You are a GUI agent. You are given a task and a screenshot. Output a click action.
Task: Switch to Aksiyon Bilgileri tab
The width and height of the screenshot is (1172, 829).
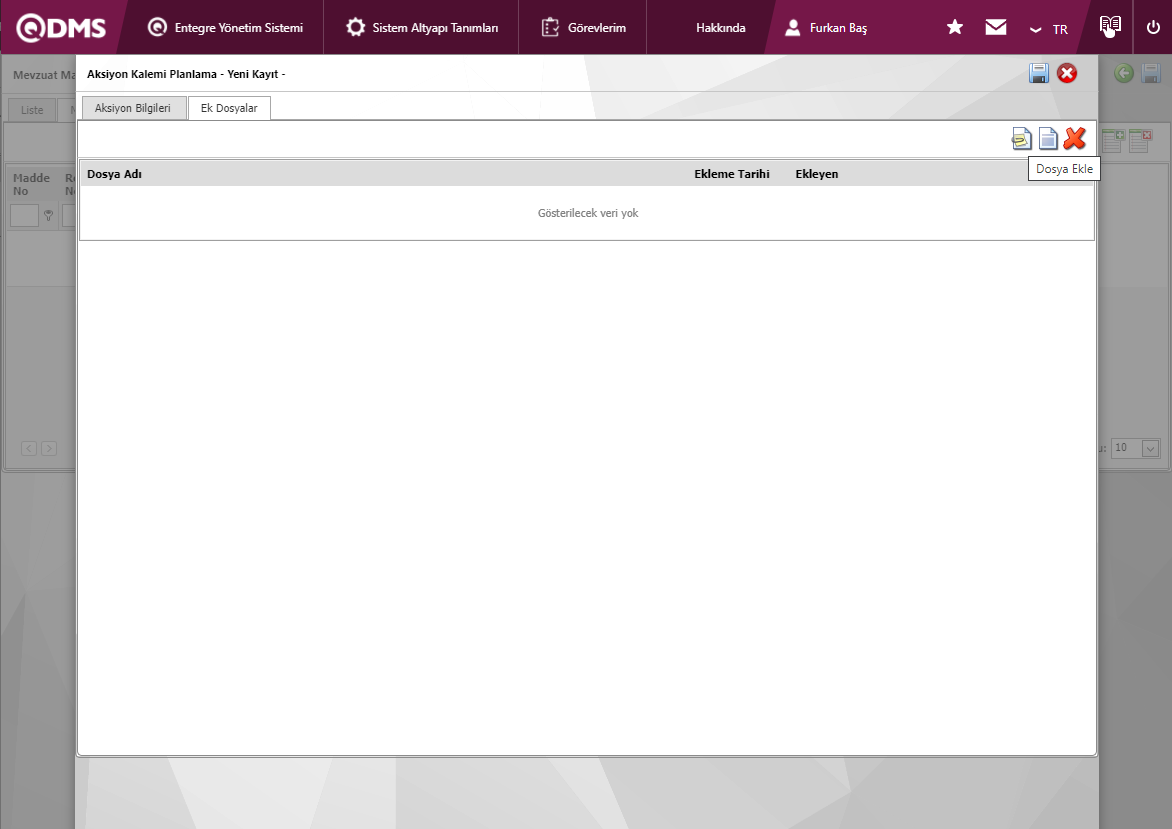[133, 108]
